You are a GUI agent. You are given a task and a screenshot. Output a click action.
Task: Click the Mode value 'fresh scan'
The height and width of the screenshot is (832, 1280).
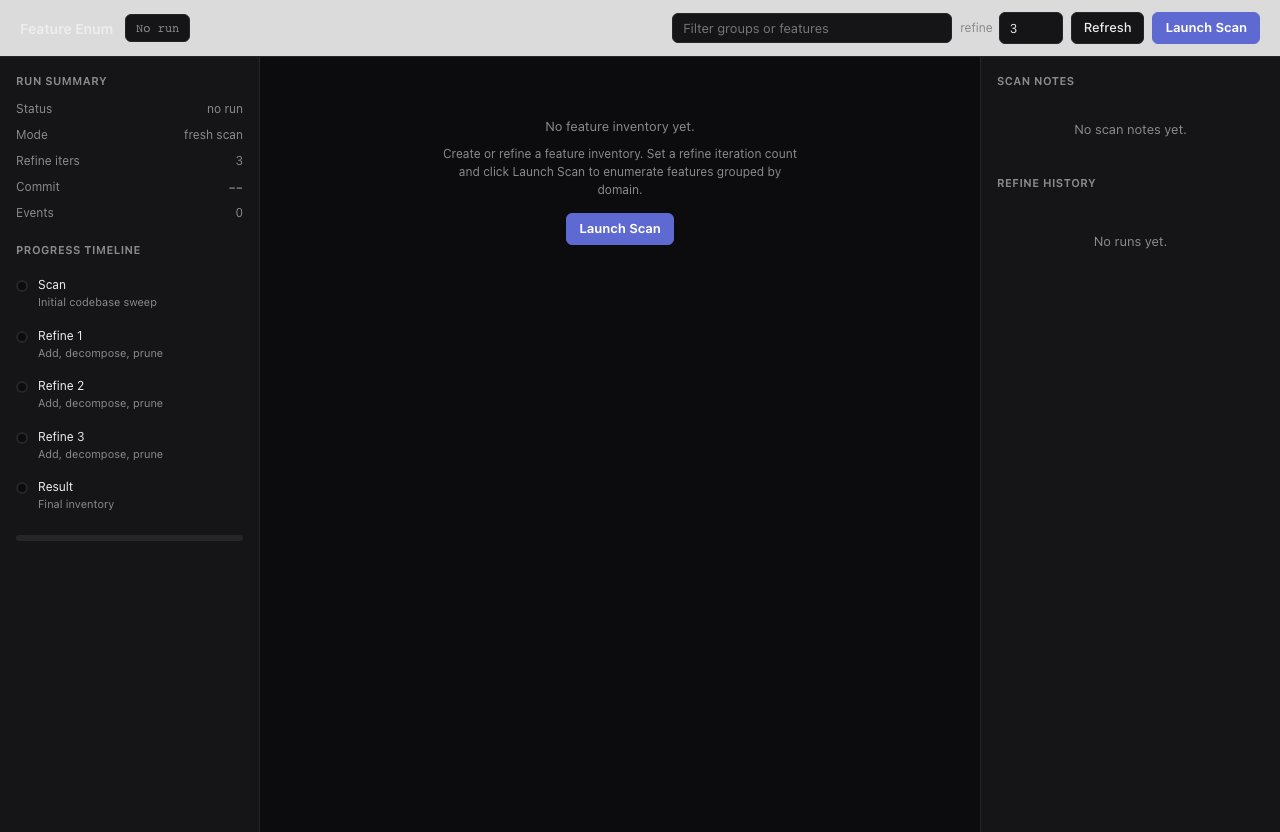(x=213, y=135)
